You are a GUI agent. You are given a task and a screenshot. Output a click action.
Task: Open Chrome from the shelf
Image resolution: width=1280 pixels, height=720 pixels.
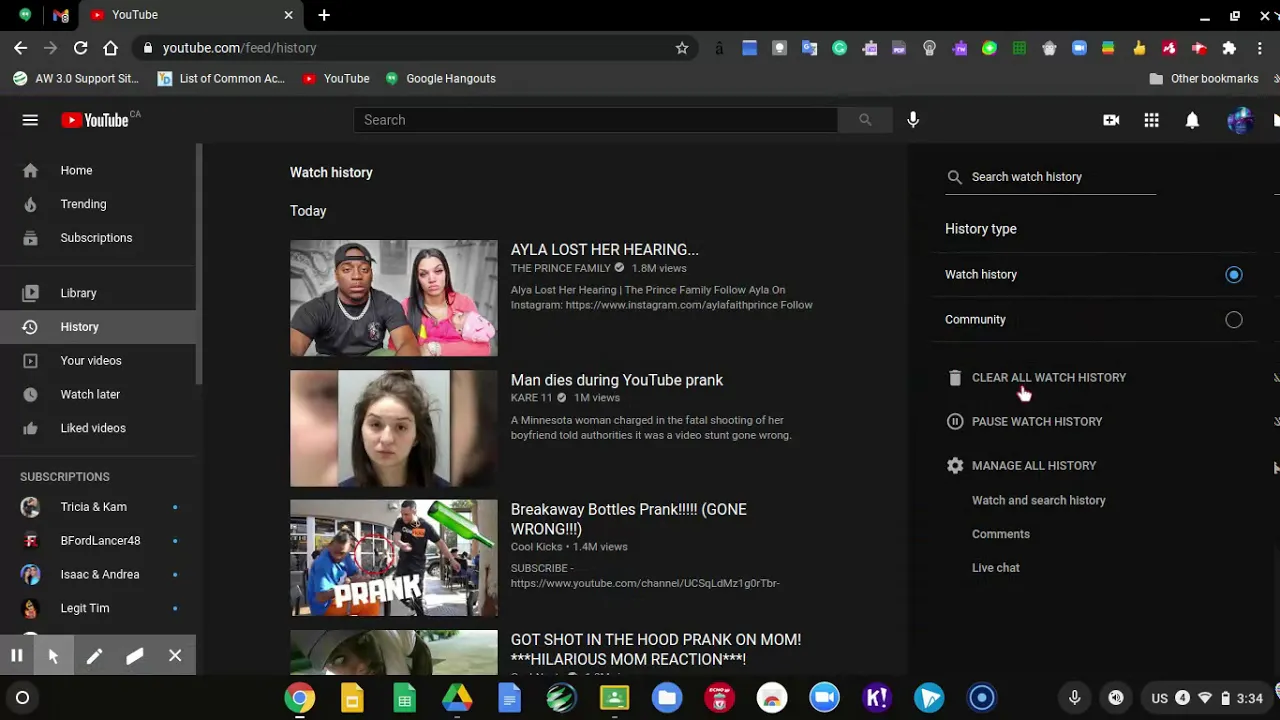(300, 698)
